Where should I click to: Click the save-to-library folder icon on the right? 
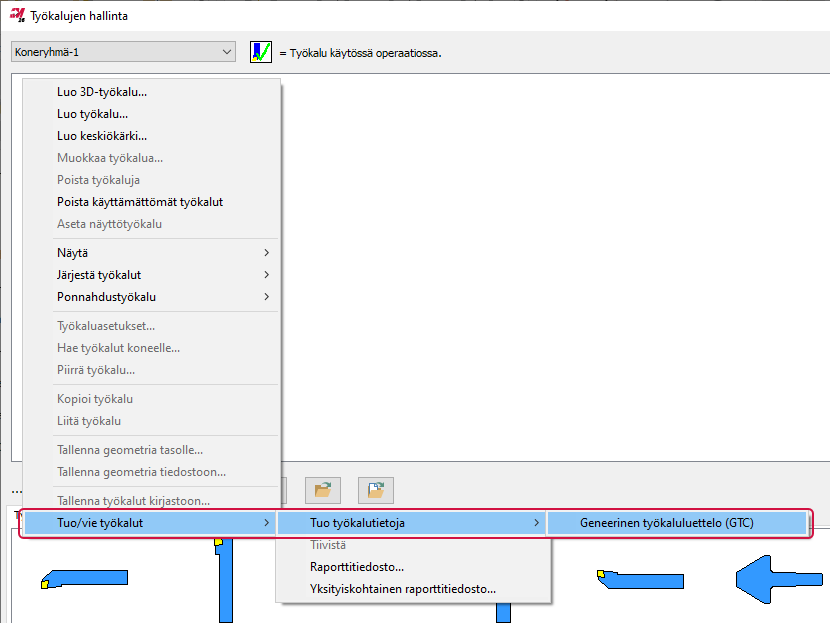[375, 490]
